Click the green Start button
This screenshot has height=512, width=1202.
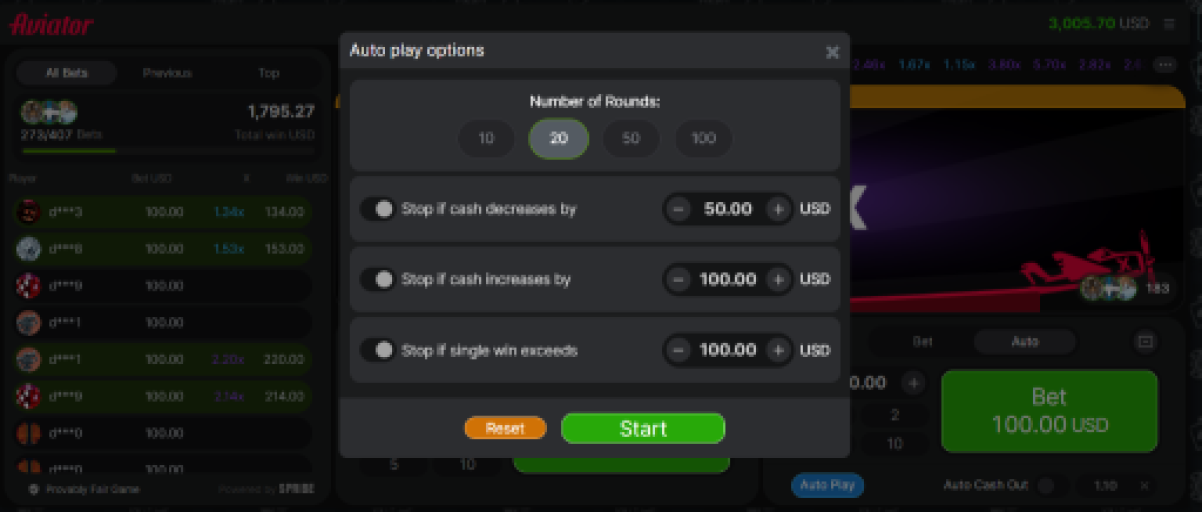coord(643,428)
